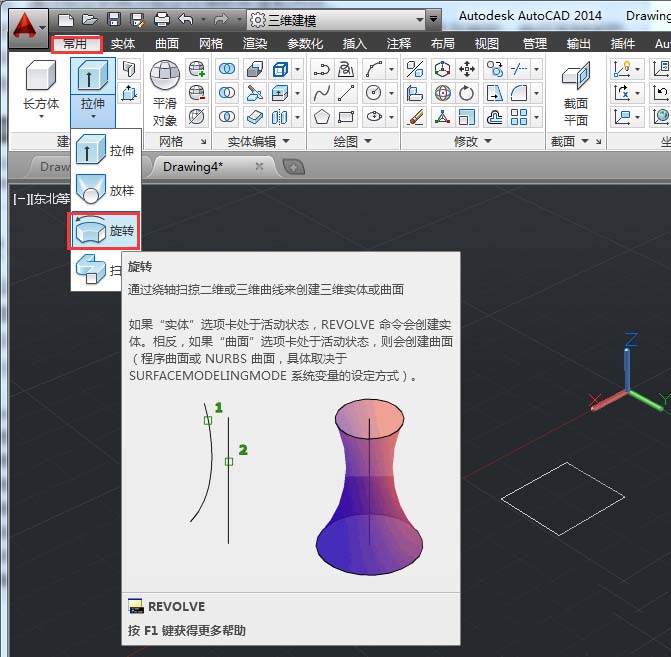Go to the 视图 ribbon tab

tap(487, 44)
